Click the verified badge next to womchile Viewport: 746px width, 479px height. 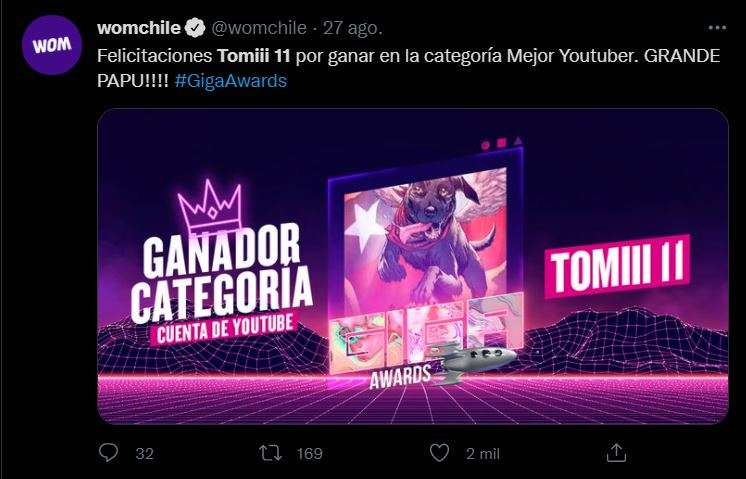pyautogui.click(x=195, y=28)
